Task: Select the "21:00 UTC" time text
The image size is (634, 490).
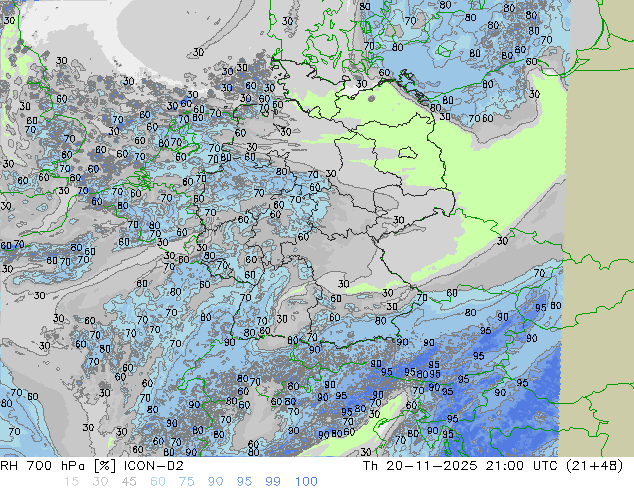Action: coord(523,466)
